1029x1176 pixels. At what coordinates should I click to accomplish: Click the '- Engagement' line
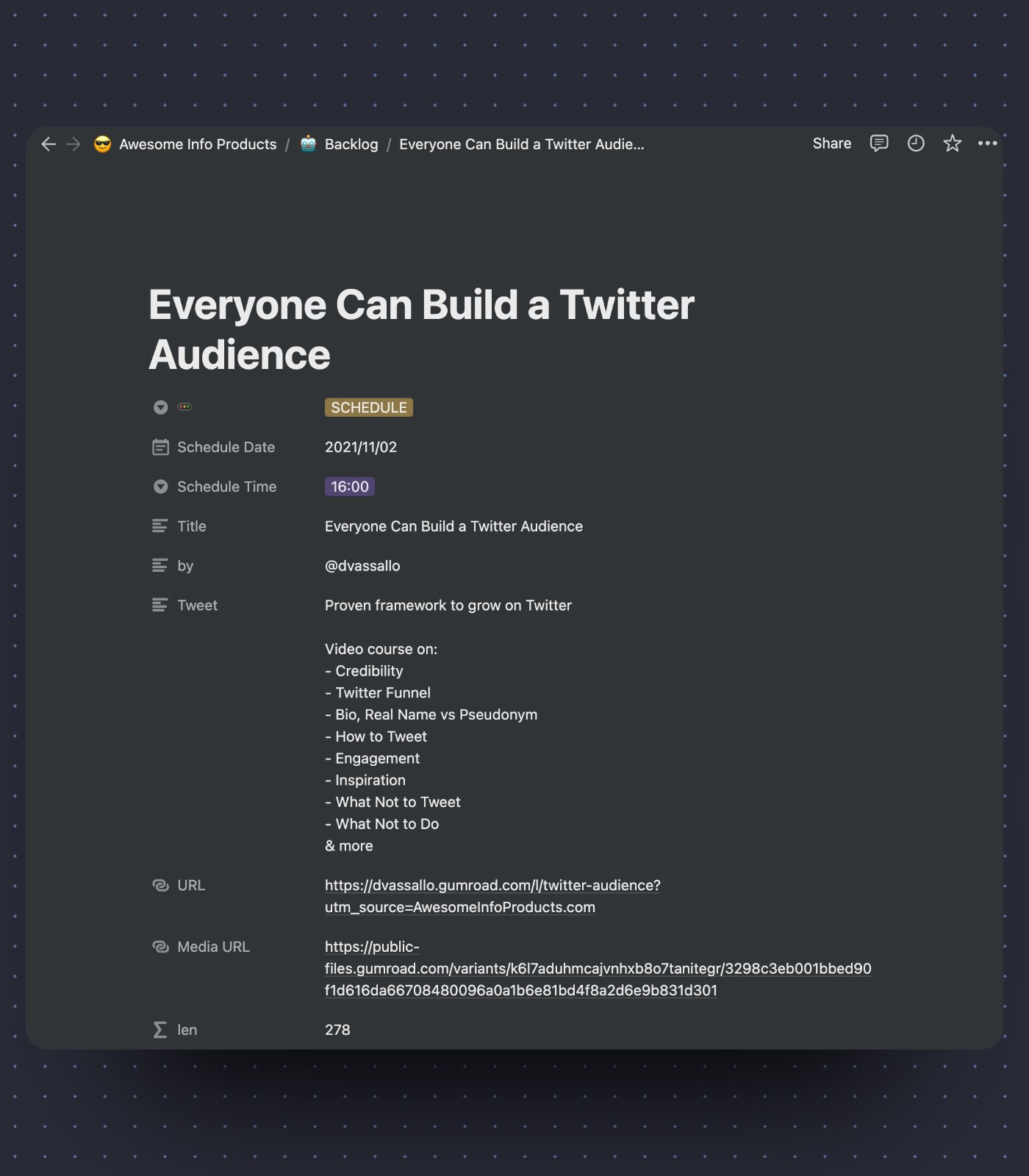tap(372, 759)
